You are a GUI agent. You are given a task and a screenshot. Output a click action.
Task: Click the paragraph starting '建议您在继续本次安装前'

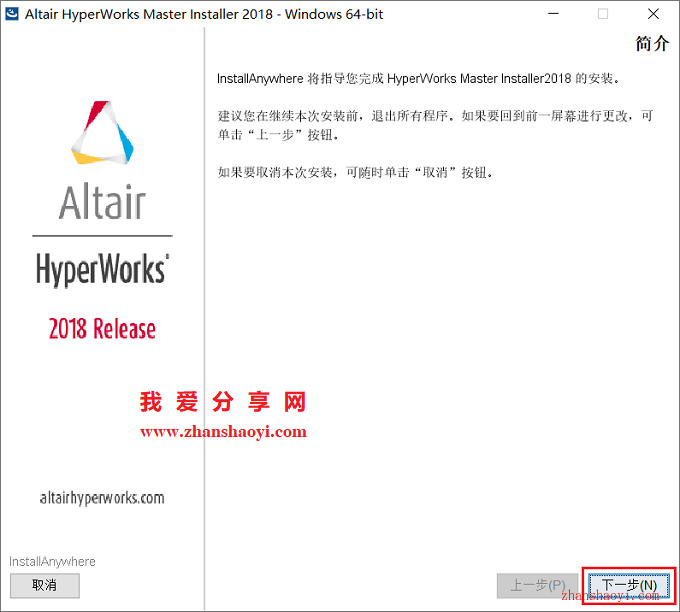click(x=435, y=125)
